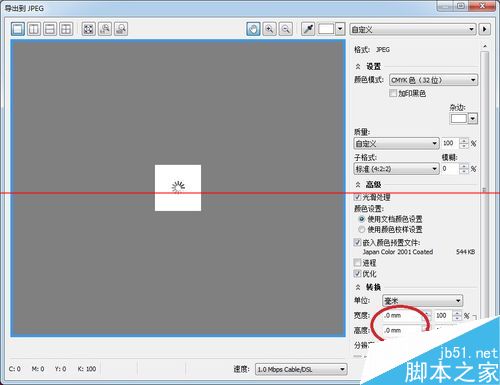
Task: Collapse the 高级 section
Action: coord(358,184)
